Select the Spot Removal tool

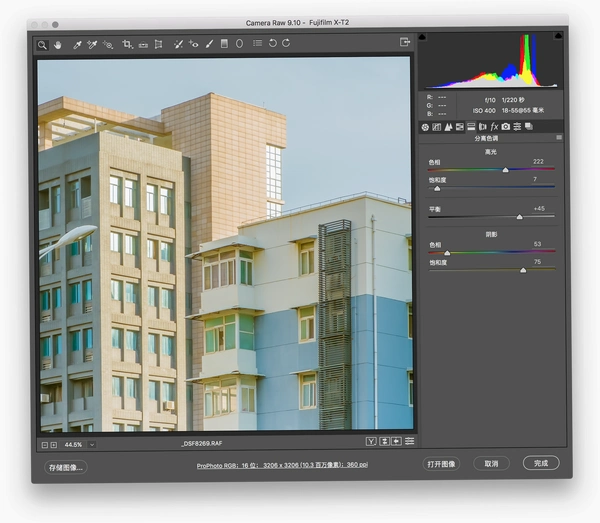(178, 44)
